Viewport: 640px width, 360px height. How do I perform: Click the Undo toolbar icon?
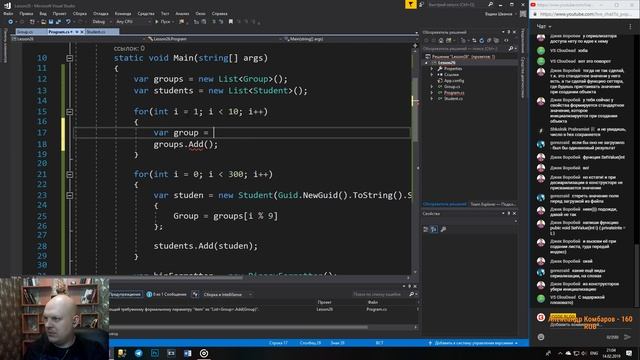(x=68, y=22)
